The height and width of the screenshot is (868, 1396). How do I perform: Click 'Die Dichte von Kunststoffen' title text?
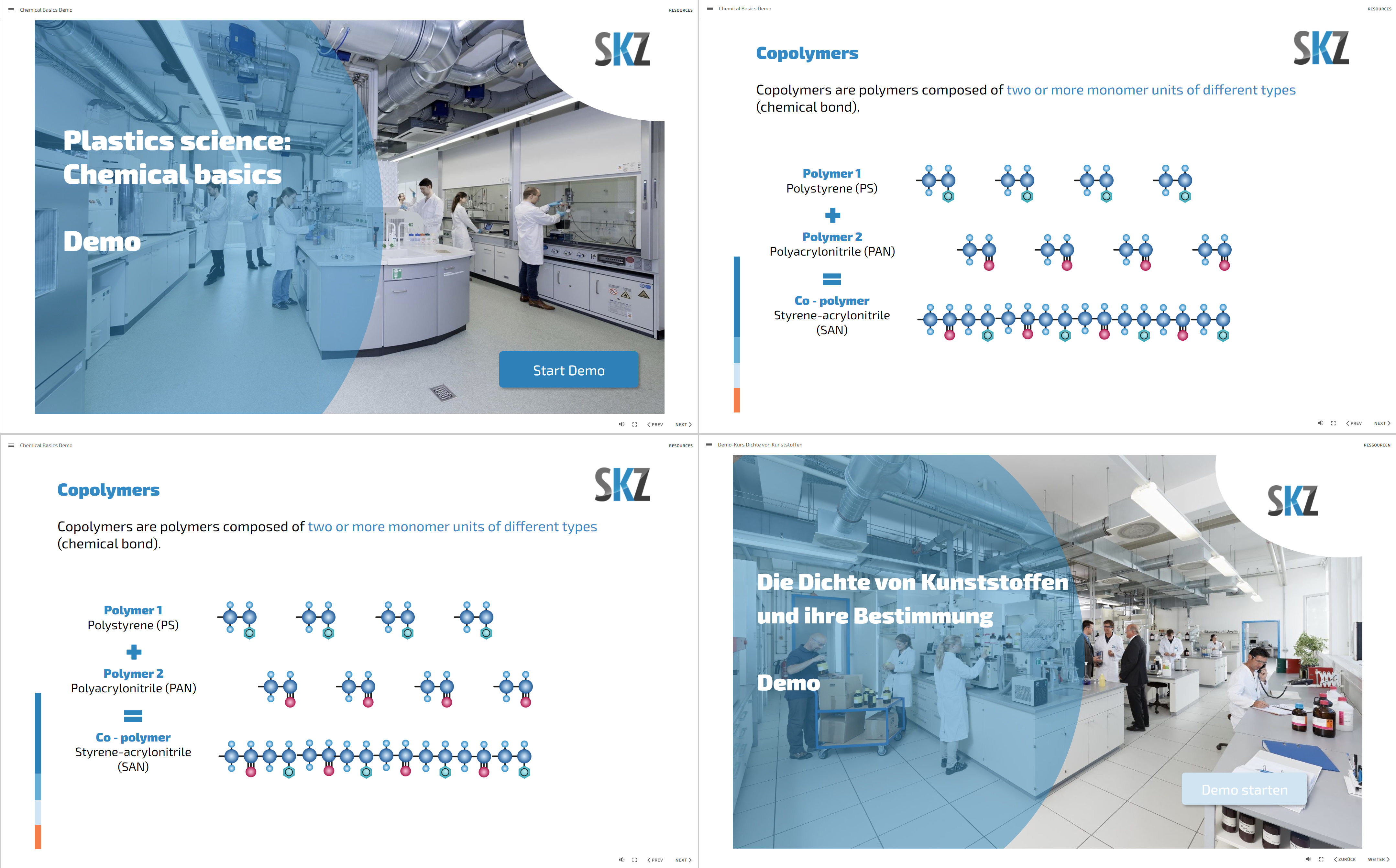pyautogui.click(x=913, y=582)
